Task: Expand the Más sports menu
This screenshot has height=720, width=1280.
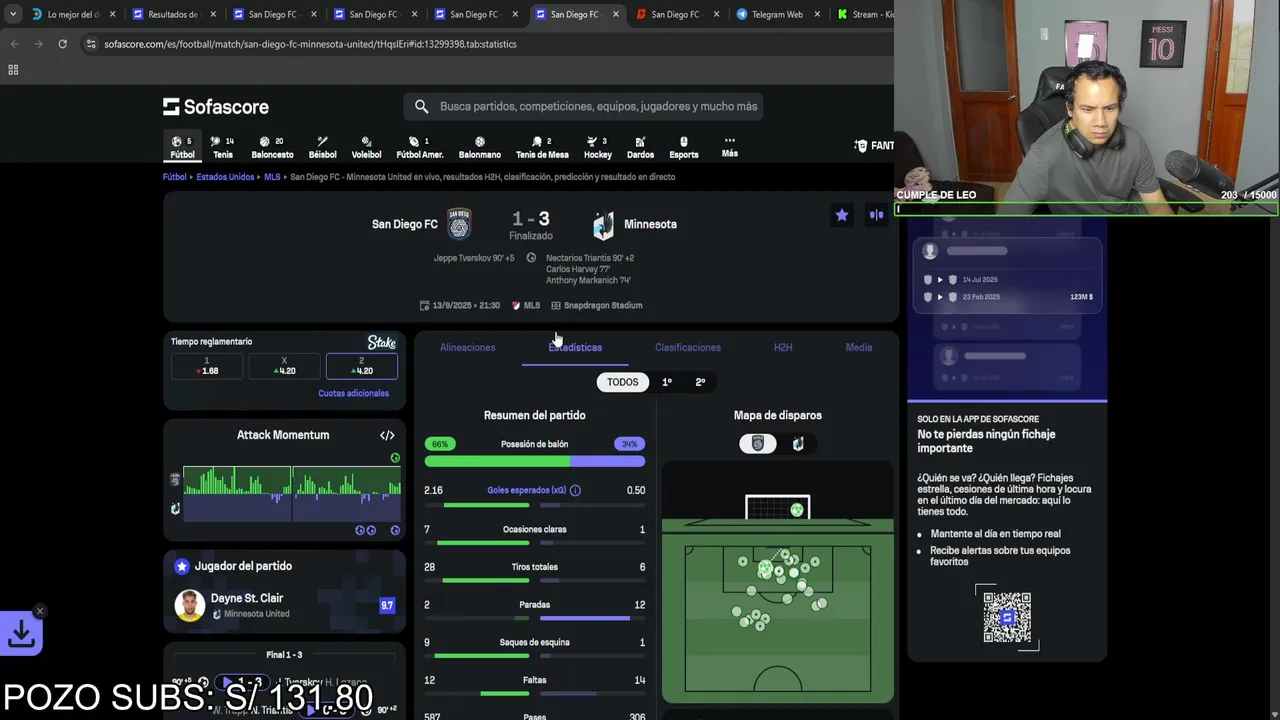Action: tap(730, 147)
